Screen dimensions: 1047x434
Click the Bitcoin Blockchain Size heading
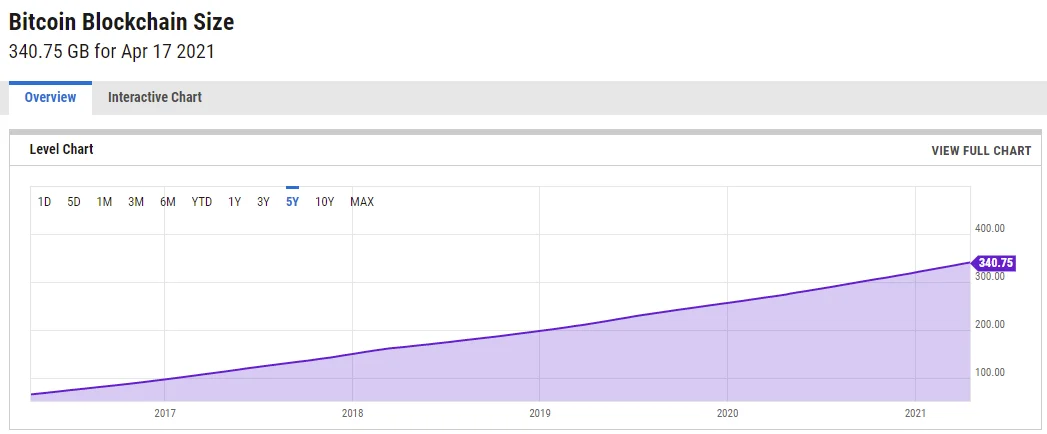122,22
